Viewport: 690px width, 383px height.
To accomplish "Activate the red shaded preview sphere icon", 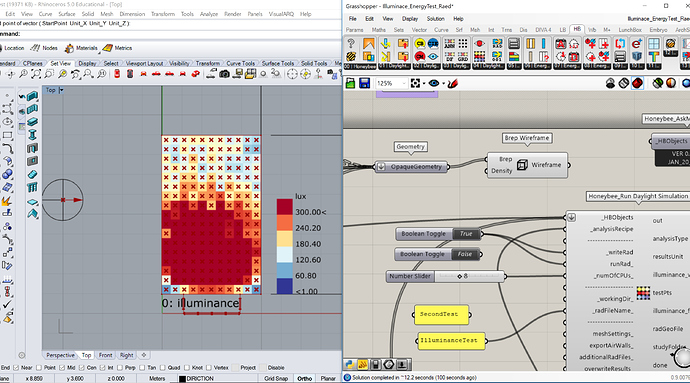I will click(637, 83).
